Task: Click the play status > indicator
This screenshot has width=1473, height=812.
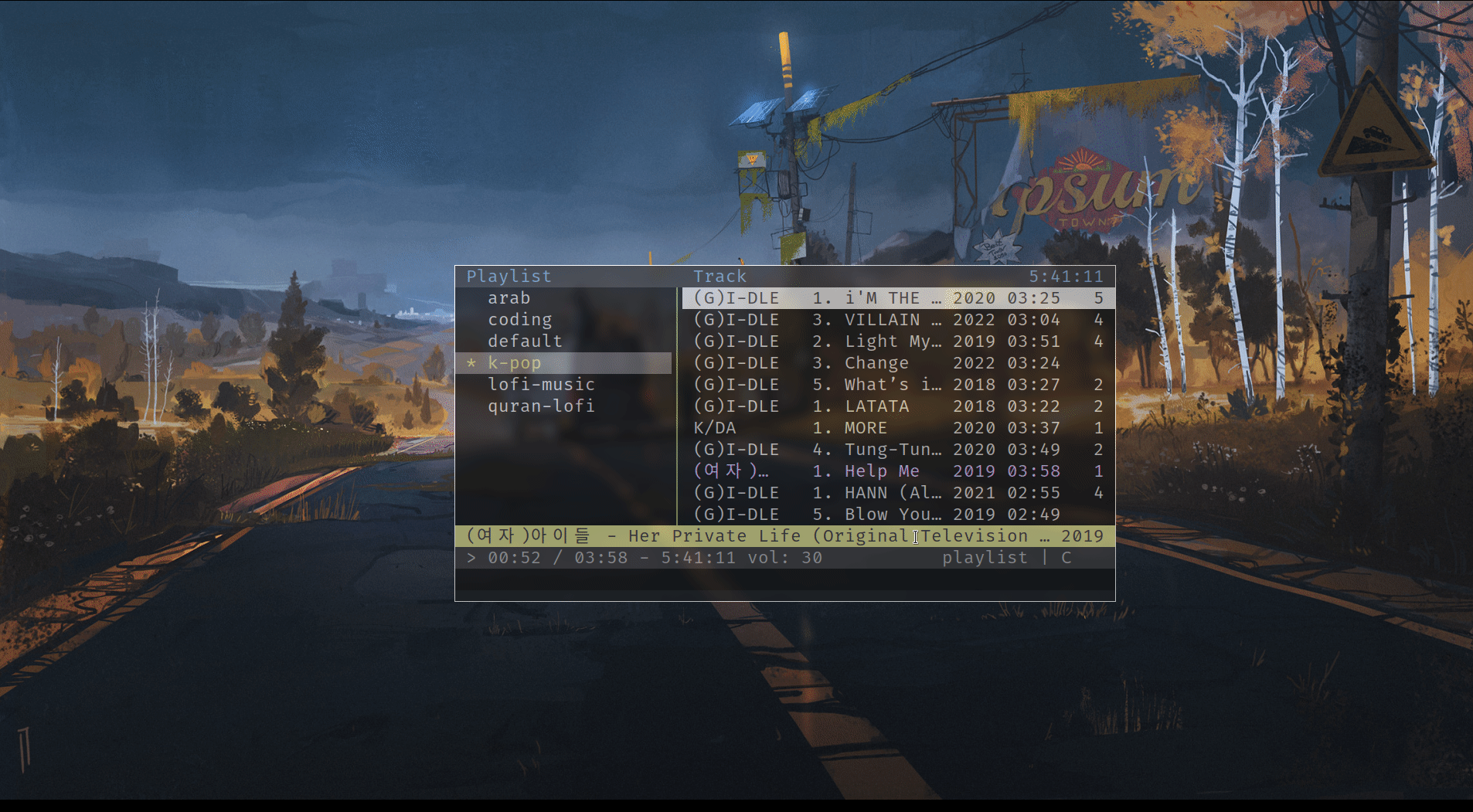Action: click(x=471, y=558)
